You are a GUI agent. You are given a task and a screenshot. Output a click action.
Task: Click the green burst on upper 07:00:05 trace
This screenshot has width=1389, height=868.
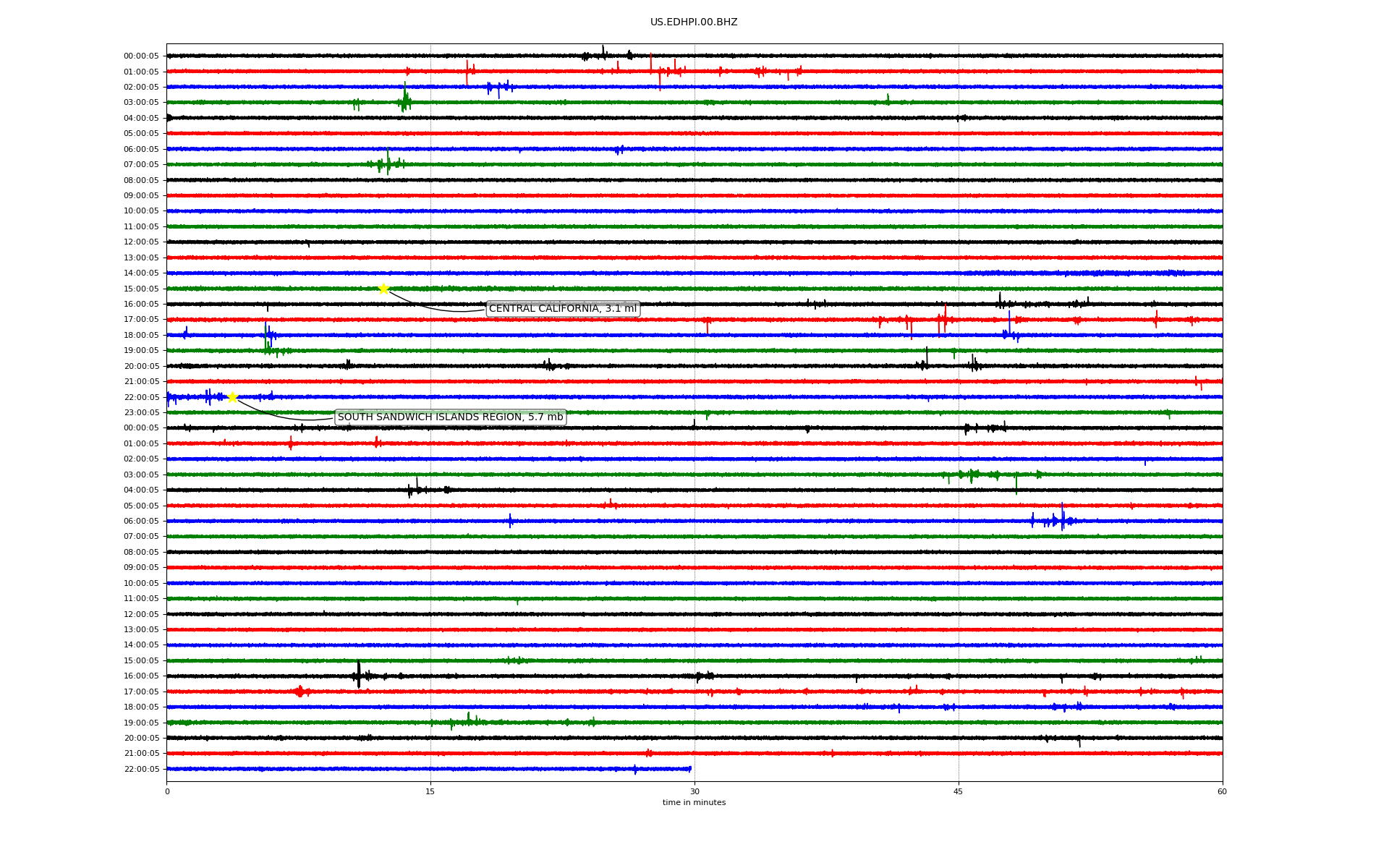(387, 163)
